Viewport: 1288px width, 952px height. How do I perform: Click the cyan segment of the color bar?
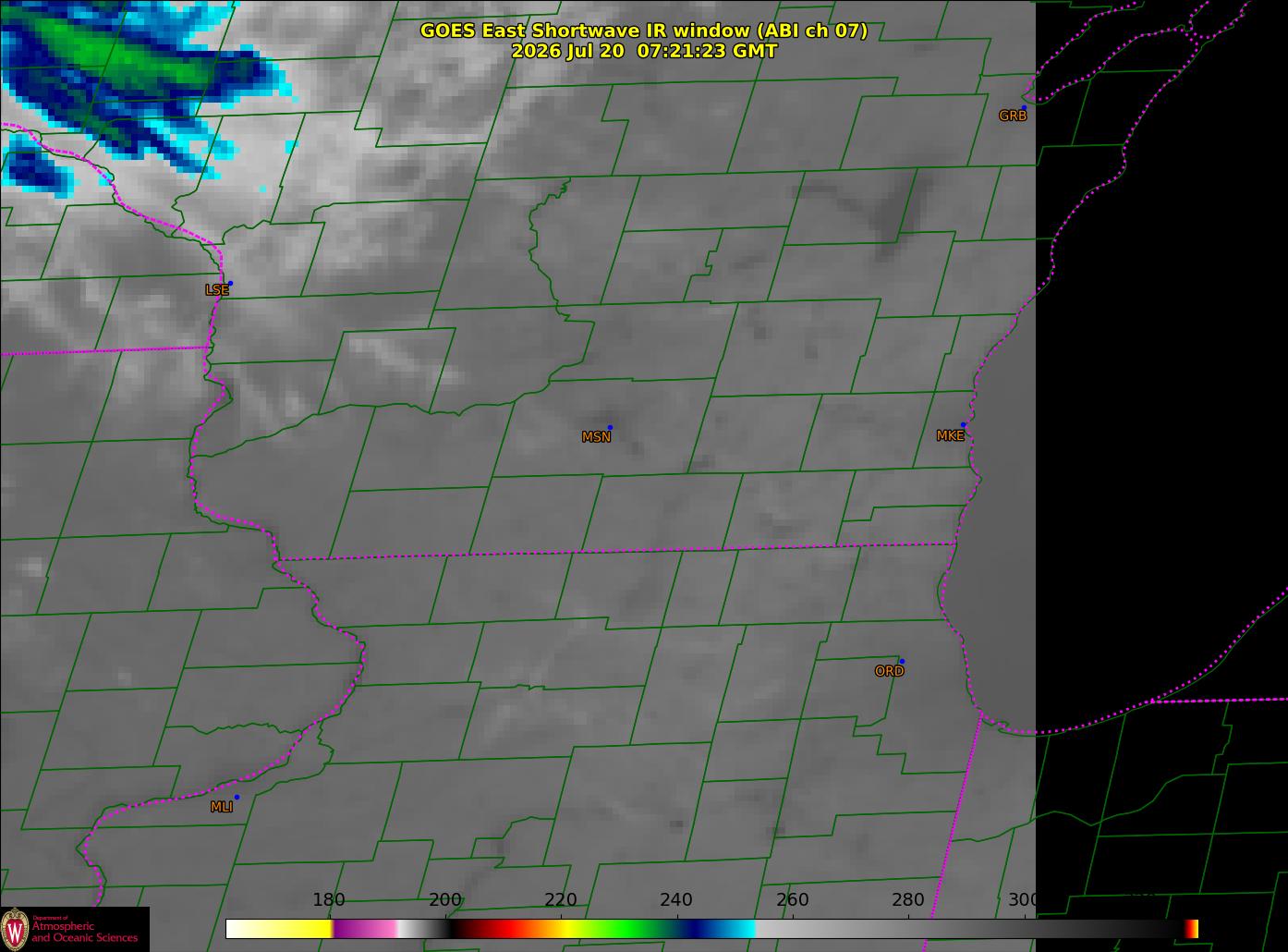click(735, 928)
